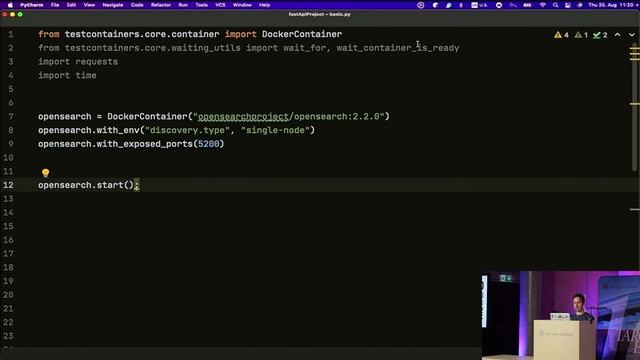The image size is (640, 360).
Task: Open the Siri menu bar icon
Action: coord(580,5)
